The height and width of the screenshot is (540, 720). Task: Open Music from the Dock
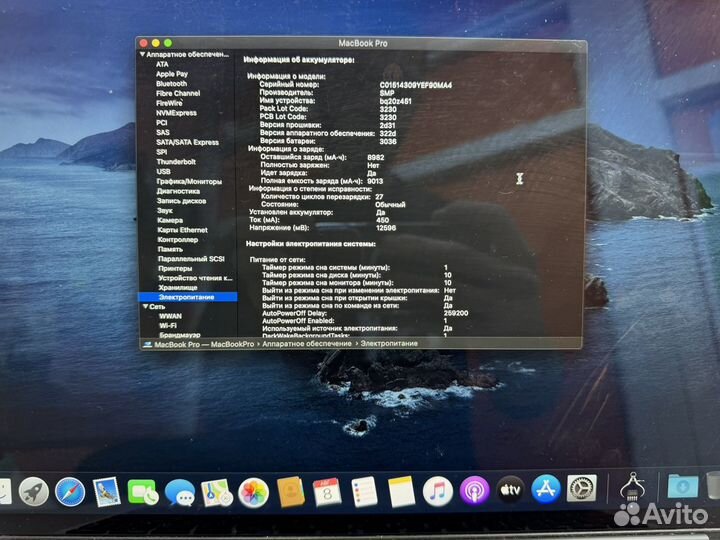pos(438,491)
